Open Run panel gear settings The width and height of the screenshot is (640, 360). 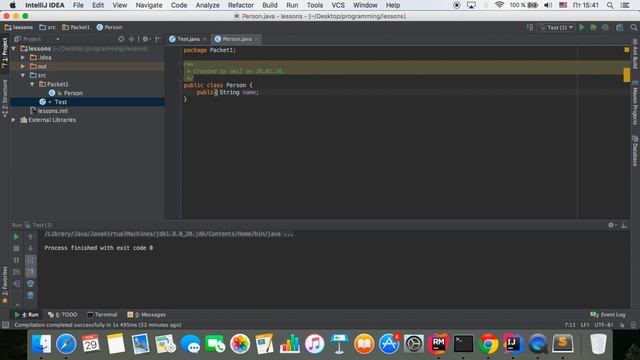click(x=611, y=225)
